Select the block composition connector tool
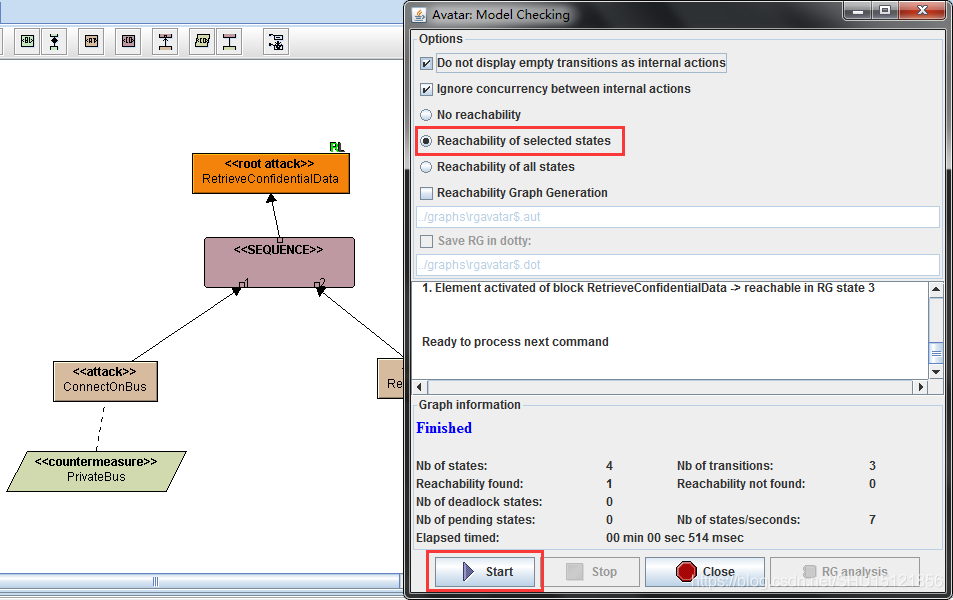This screenshot has height=600, width=953. click(x=55, y=41)
